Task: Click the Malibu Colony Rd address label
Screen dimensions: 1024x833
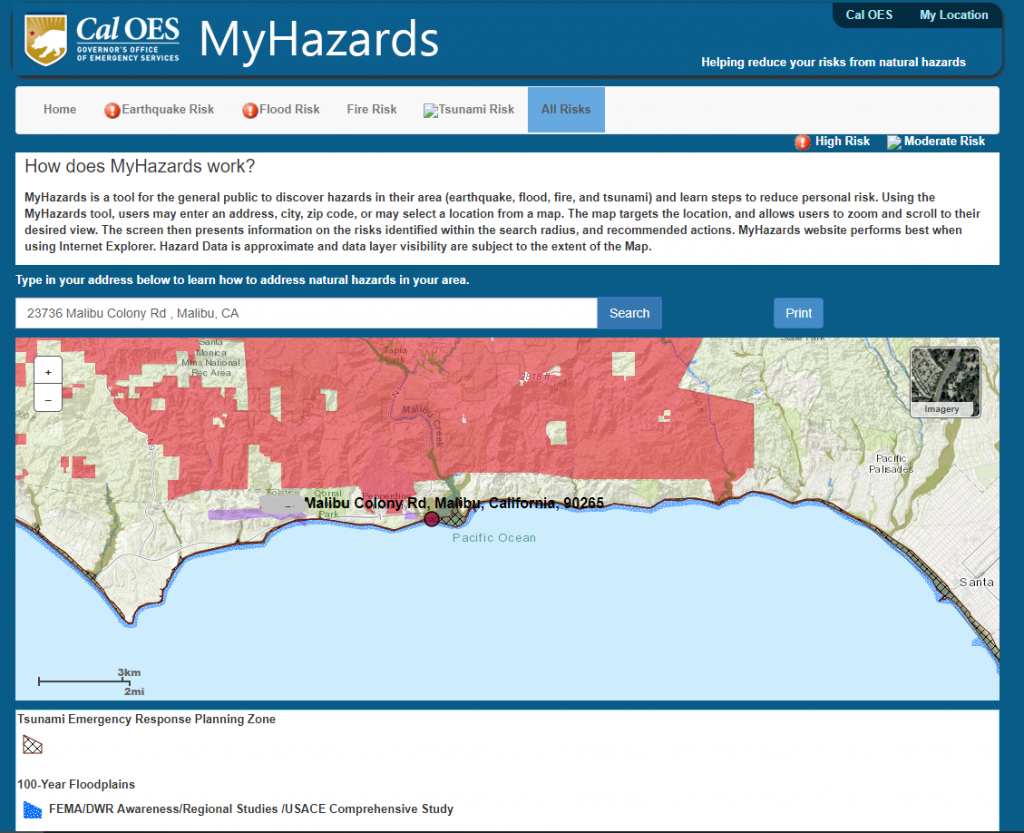Action: point(454,503)
